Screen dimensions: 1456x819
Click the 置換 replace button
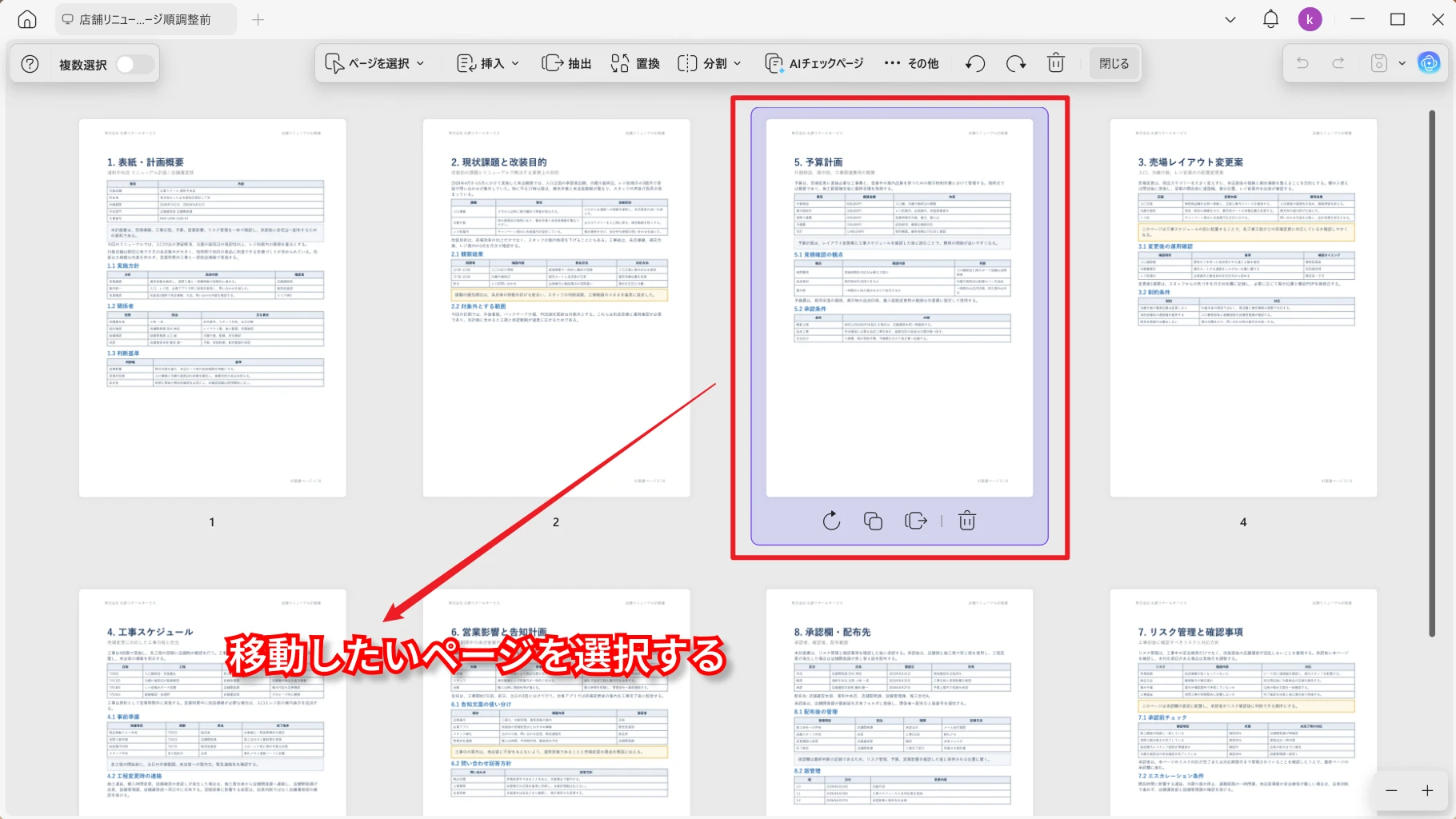(635, 63)
